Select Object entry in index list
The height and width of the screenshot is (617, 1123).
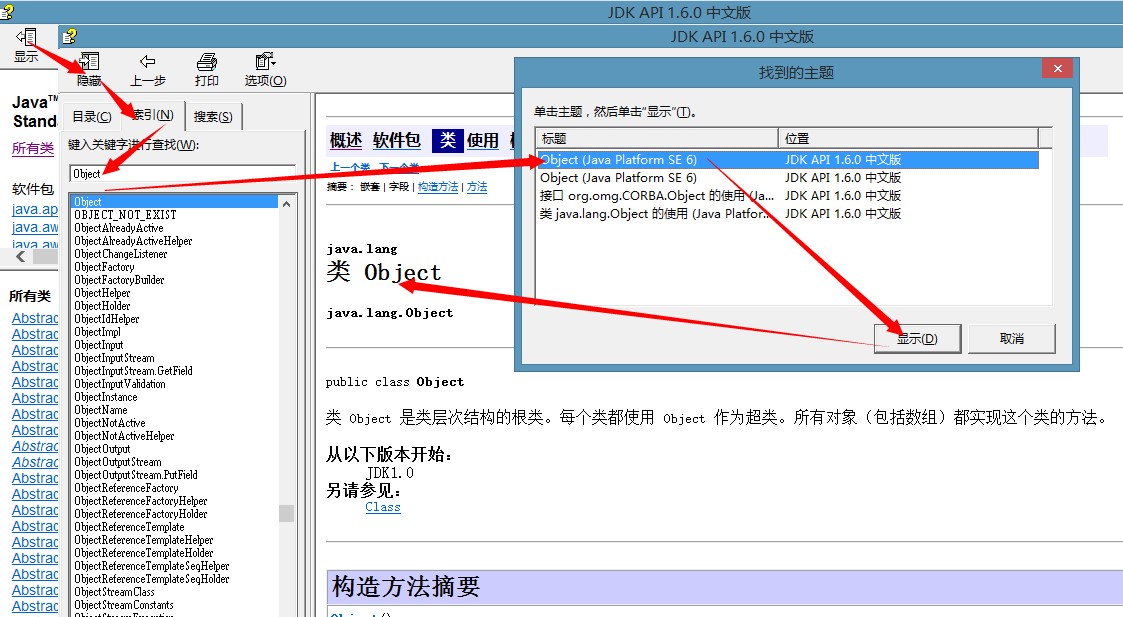point(175,202)
